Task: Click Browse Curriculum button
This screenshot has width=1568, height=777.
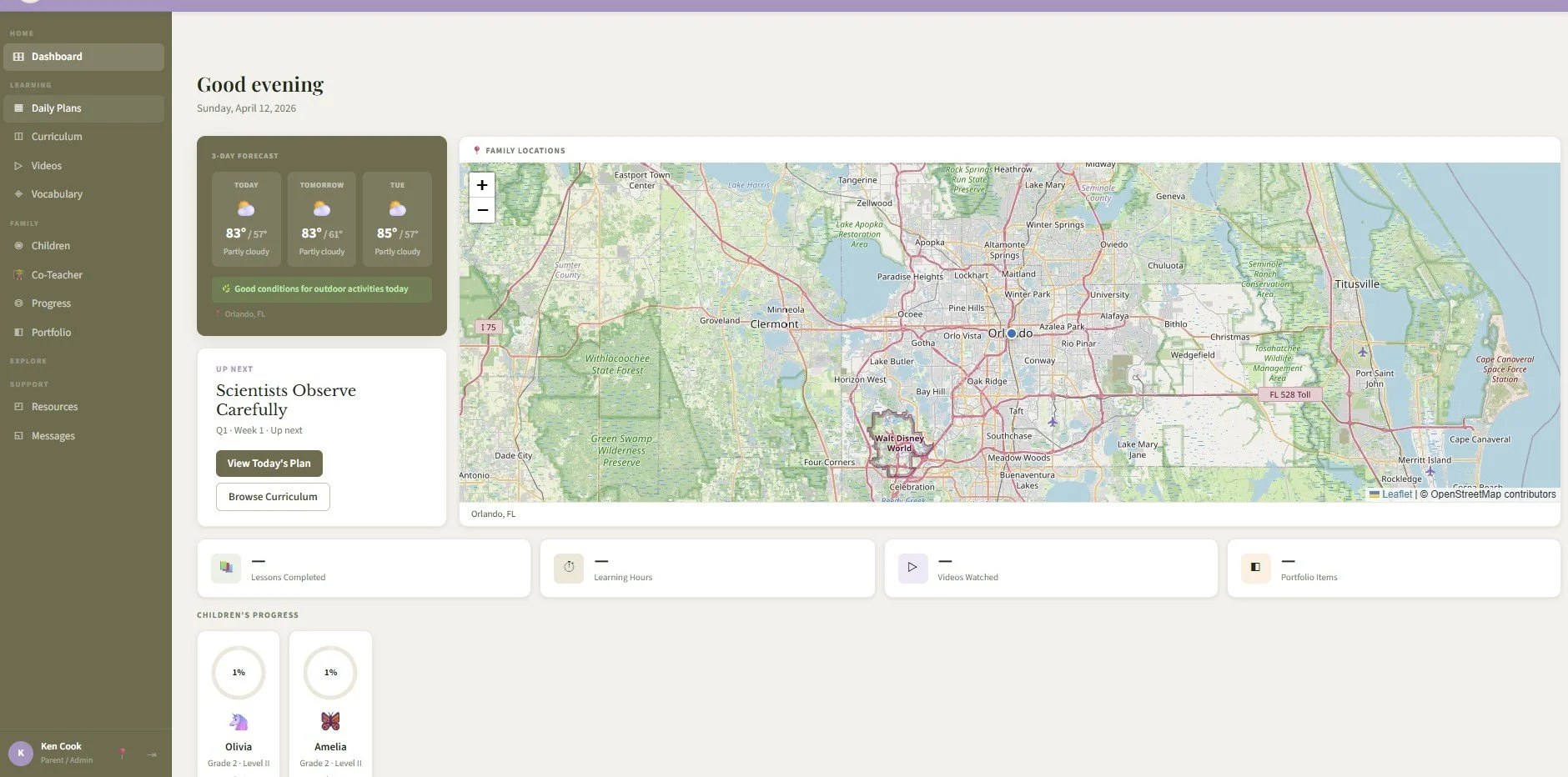Action: point(273,497)
